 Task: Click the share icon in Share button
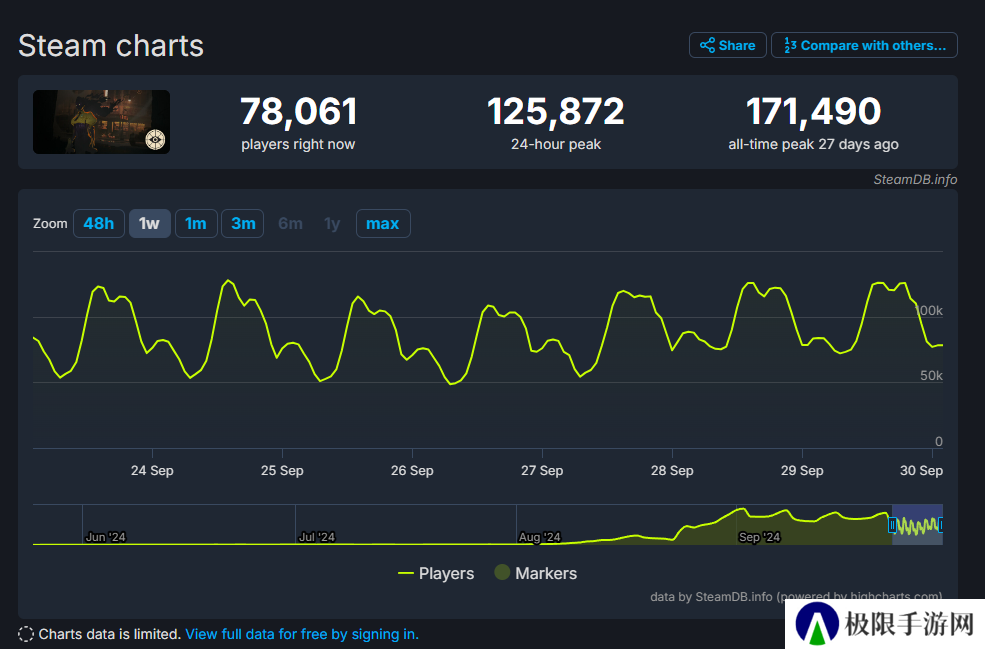click(x=707, y=45)
